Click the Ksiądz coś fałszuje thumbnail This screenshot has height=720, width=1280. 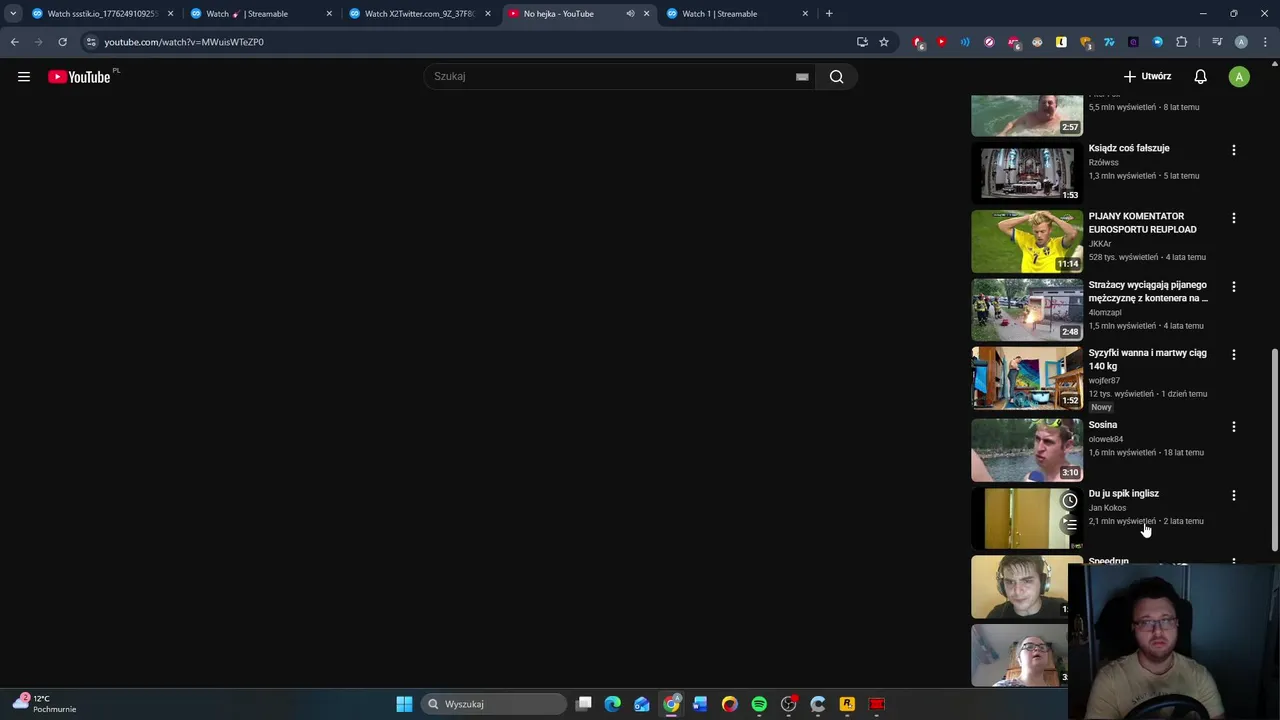tap(1027, 173)
